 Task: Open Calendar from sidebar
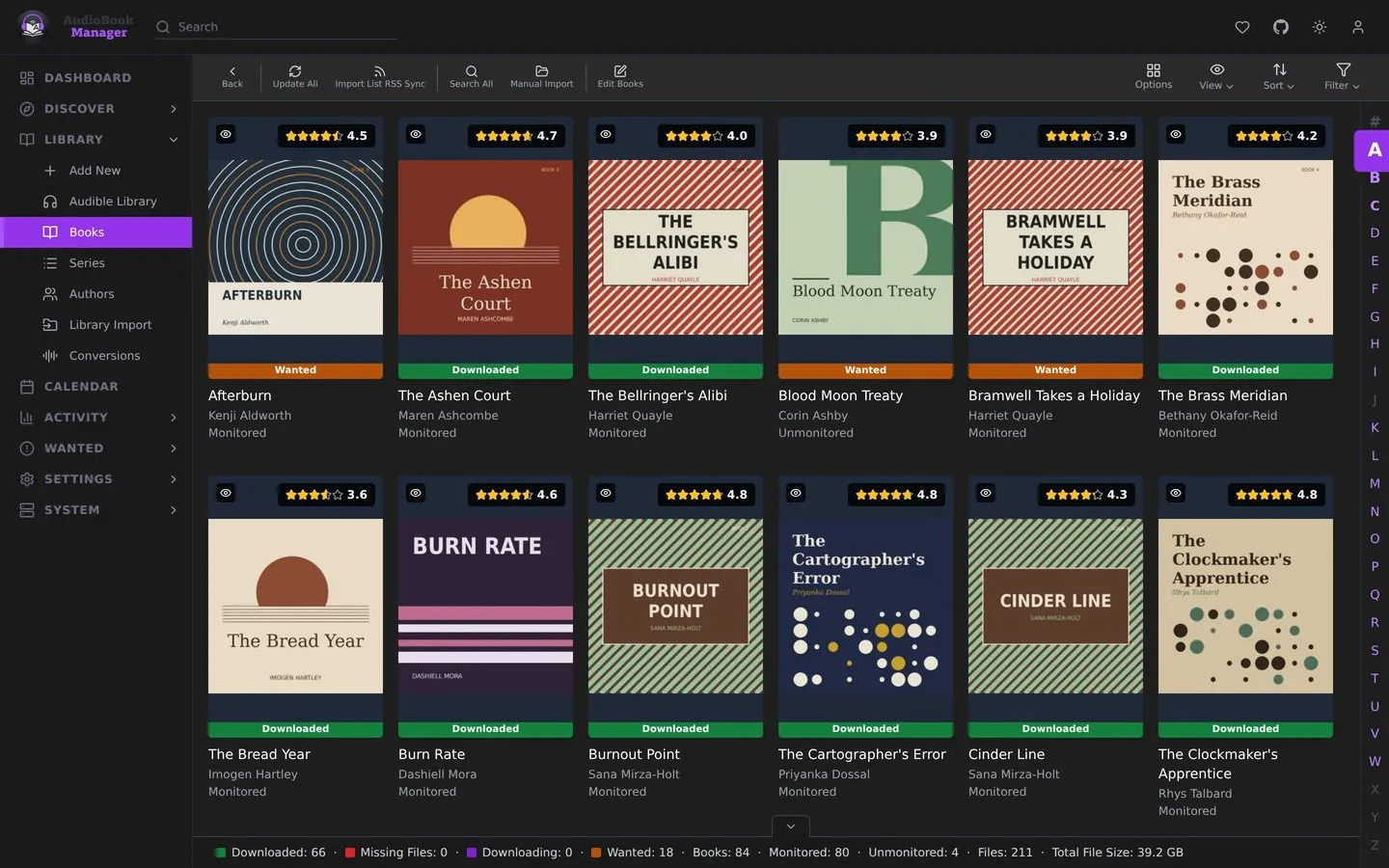click(96, 387)
